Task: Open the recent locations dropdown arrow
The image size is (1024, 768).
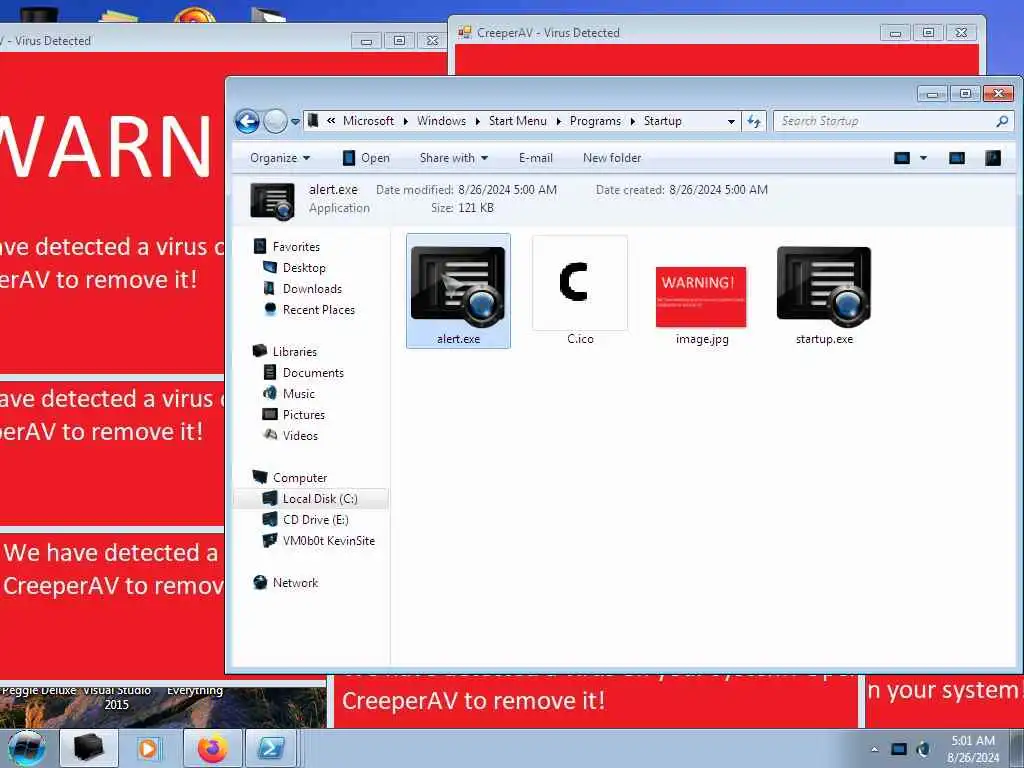Action: pos(295,121)
